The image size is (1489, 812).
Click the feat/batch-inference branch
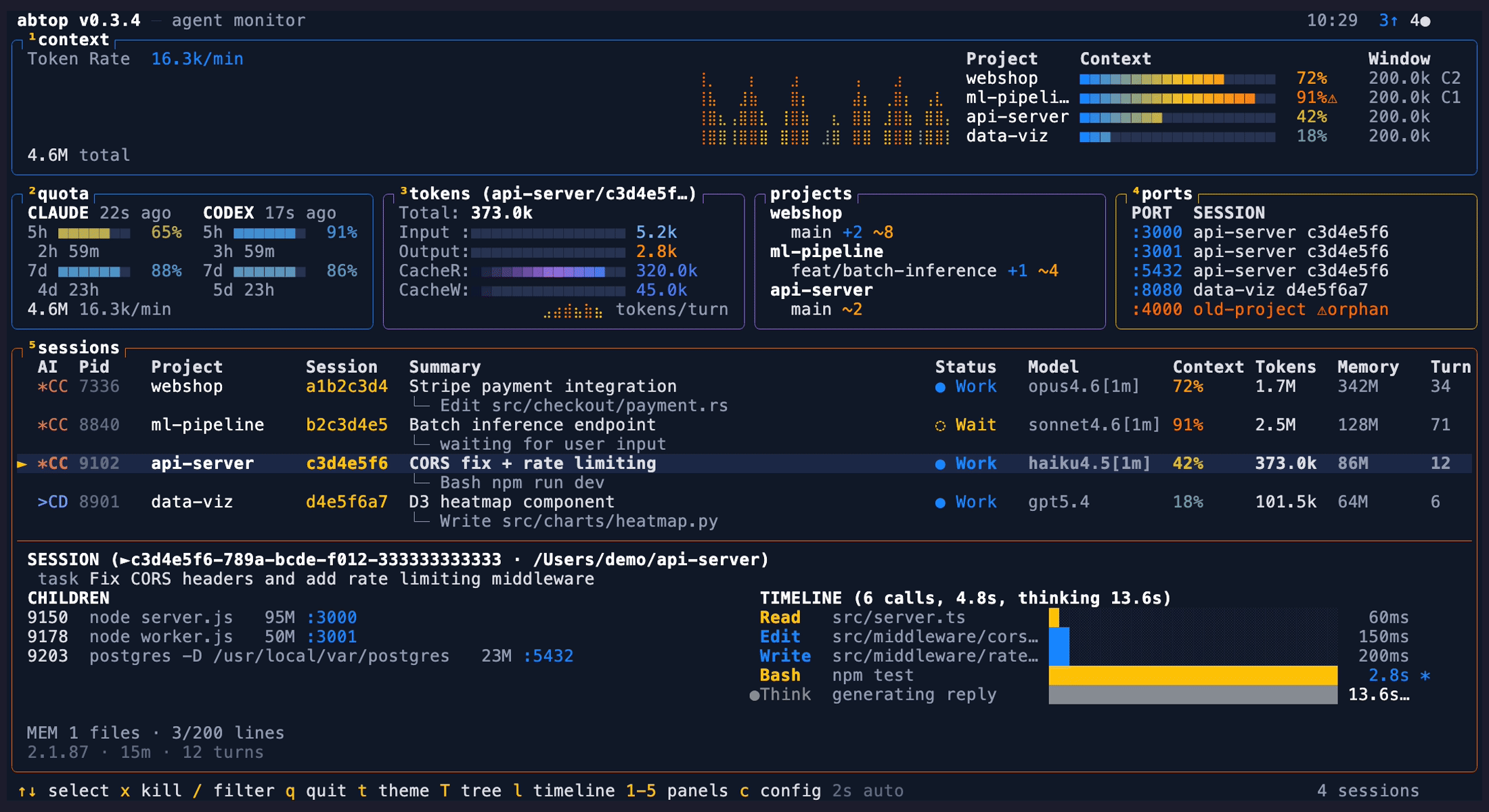pos(893,271)
